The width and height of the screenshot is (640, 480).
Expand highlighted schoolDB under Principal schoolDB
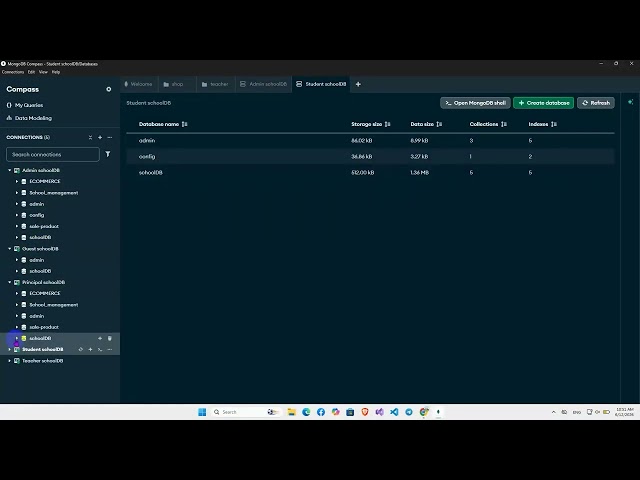(17, 338)
